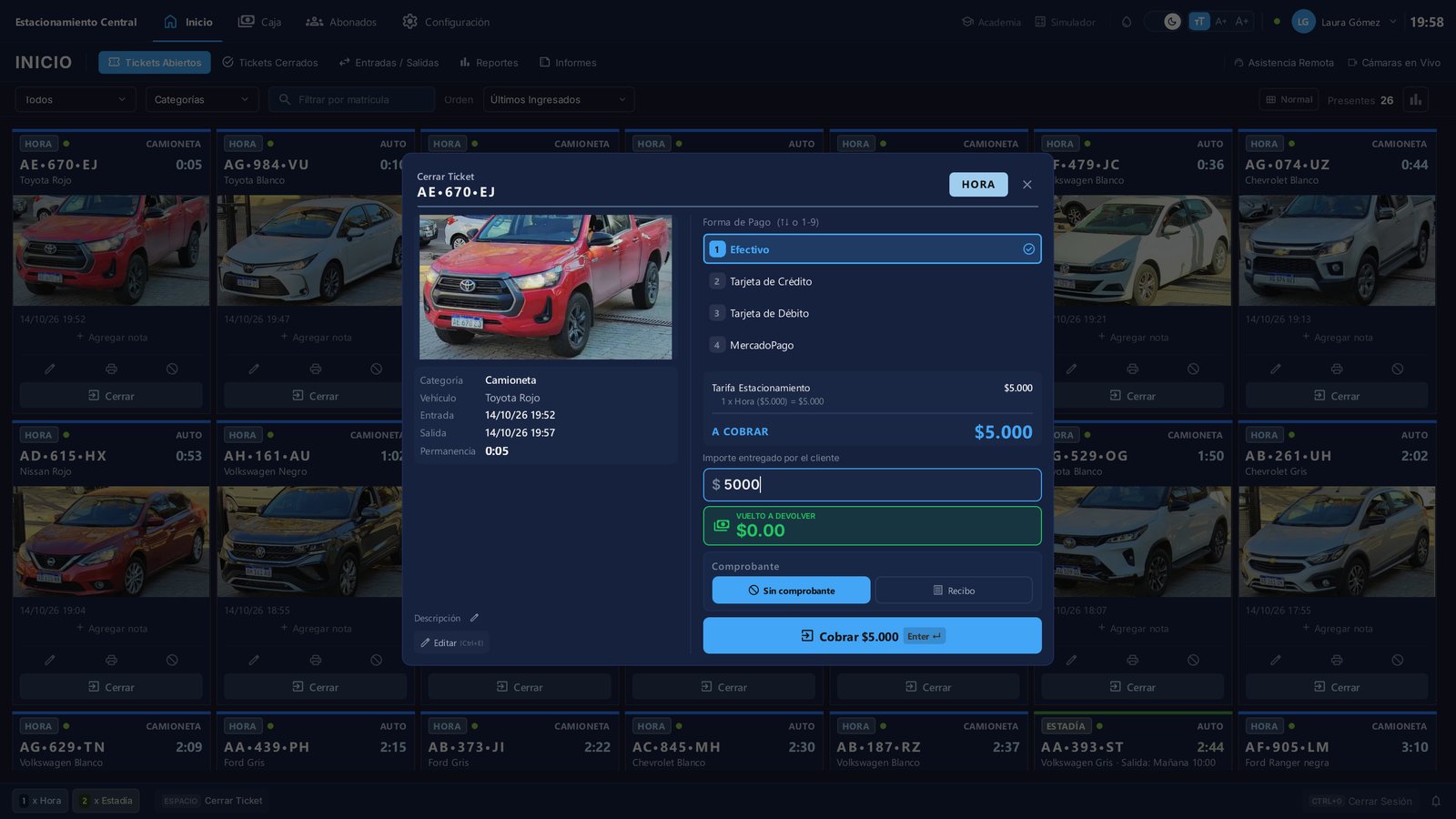Switch to the Tickets Cerrados tab

(270, 63)
